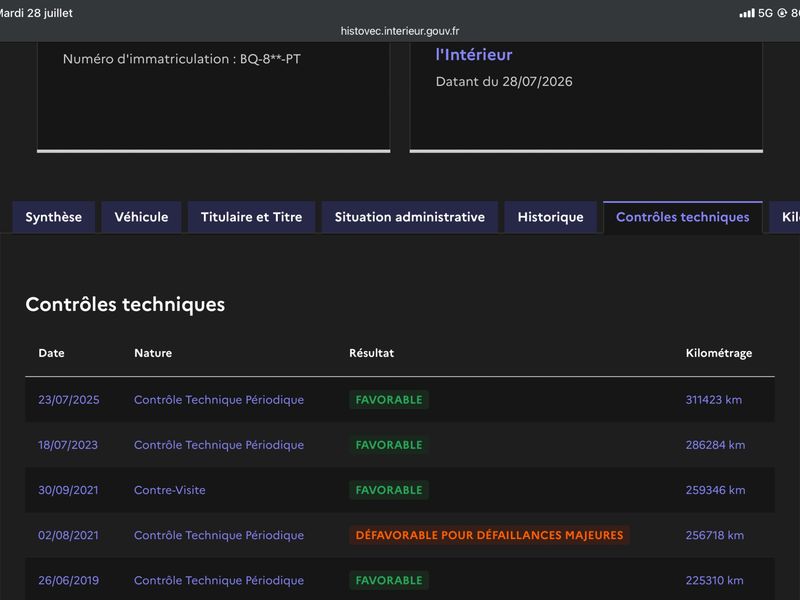800x600 pixels.
Task: Click the Résultat column header
Action: (371, 353)
